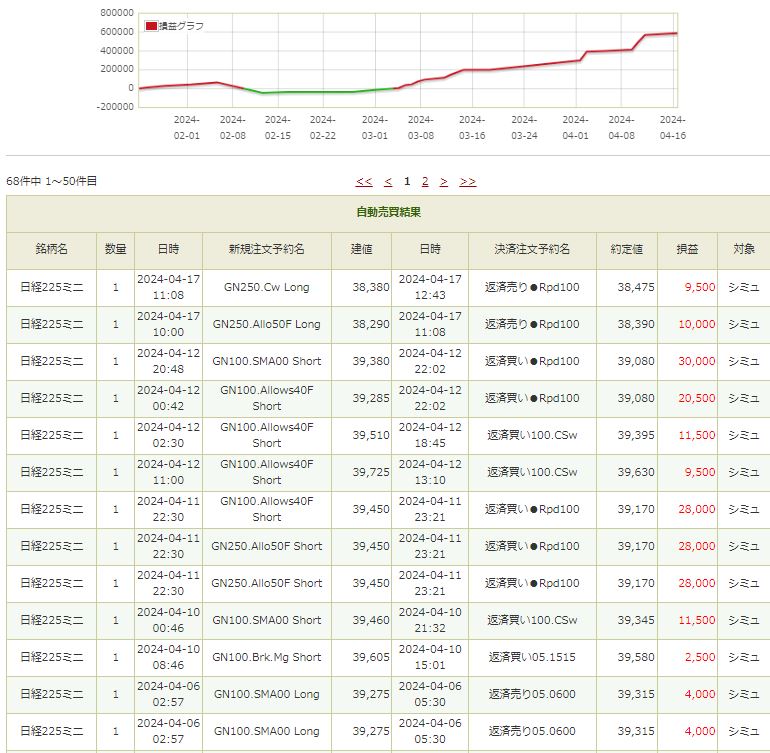Click entry price 38,380
770x753 pixels.
coord(371,287)
